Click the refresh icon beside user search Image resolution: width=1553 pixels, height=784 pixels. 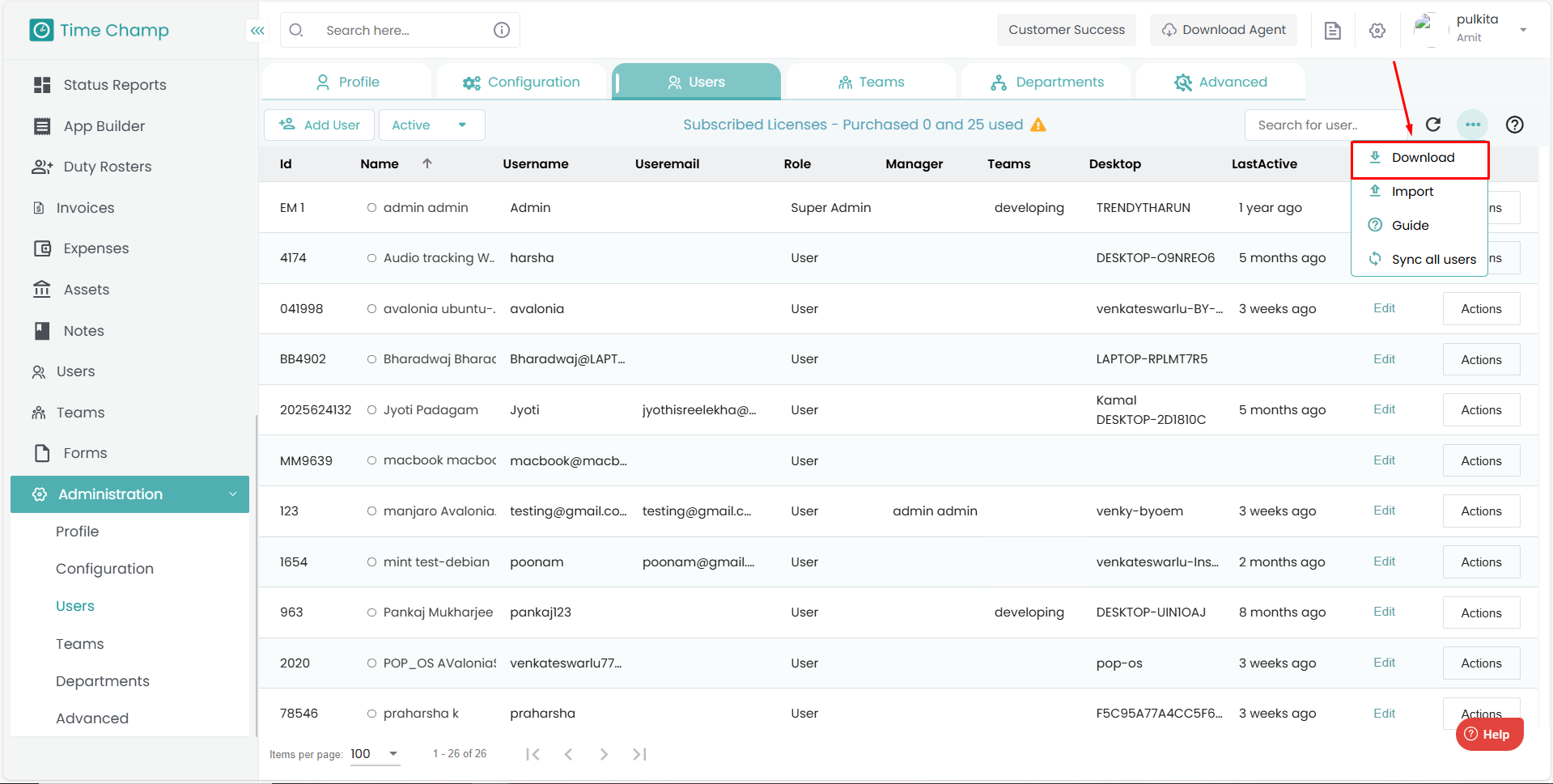[x=1433, y=125]
